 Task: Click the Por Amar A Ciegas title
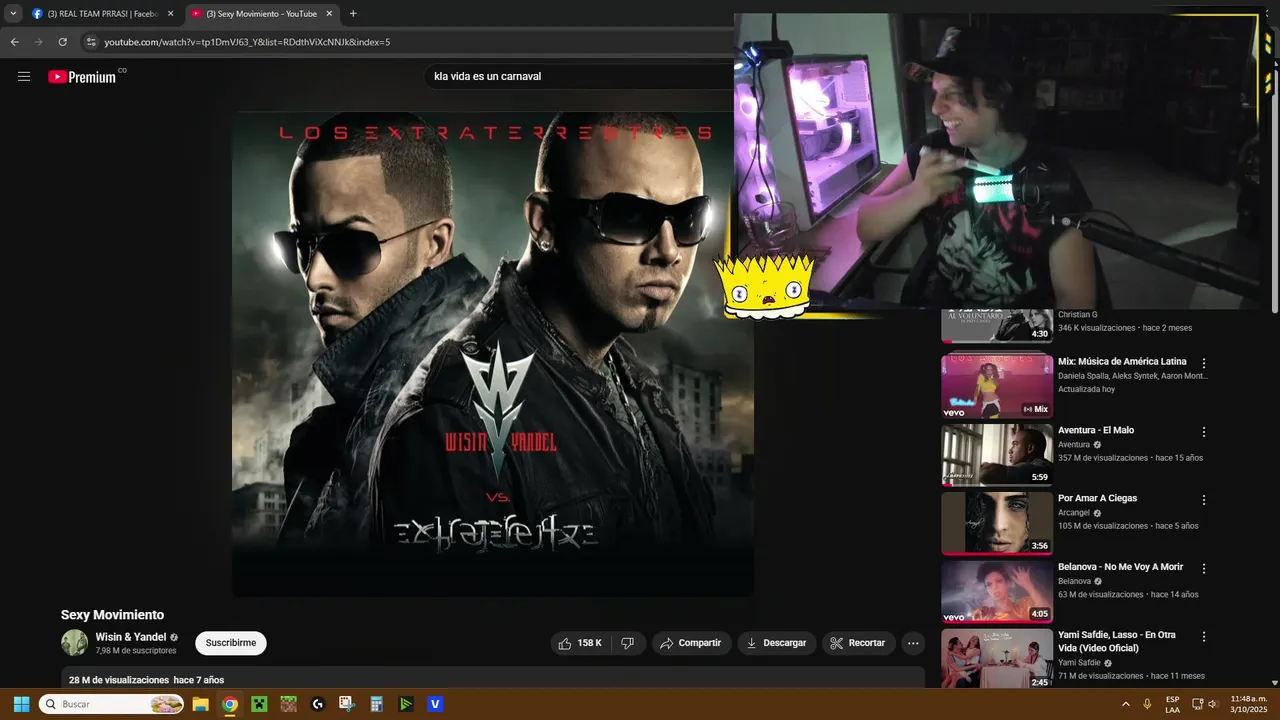pyautogui.click(x=1097, y=498)
